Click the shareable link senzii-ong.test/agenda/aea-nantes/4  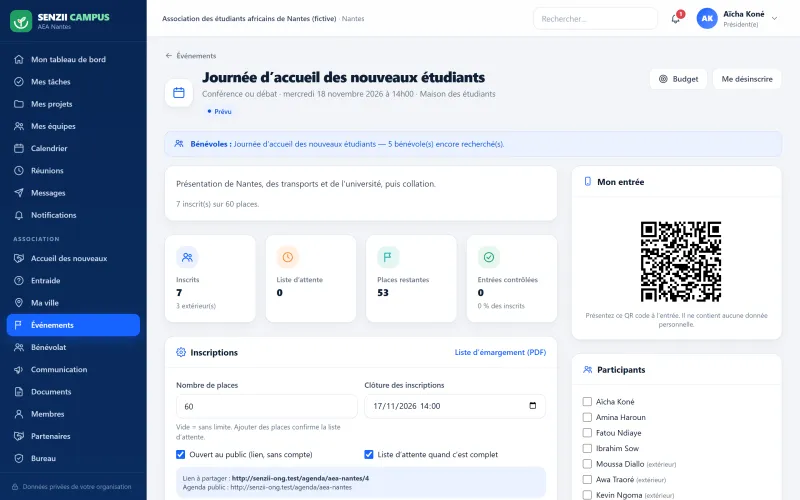[300, 479]
